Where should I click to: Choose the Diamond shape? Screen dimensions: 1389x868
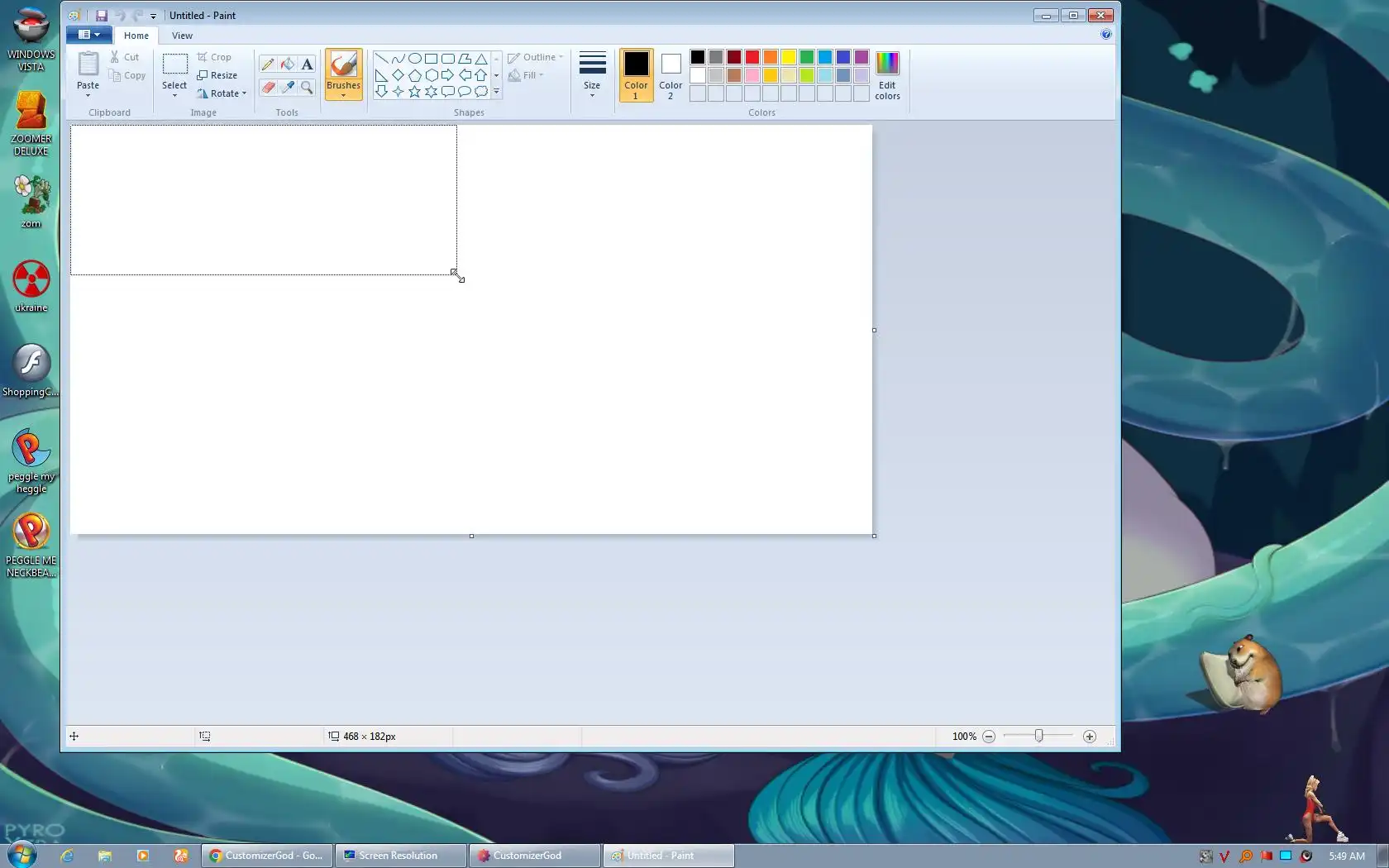[x=398, y=75]
